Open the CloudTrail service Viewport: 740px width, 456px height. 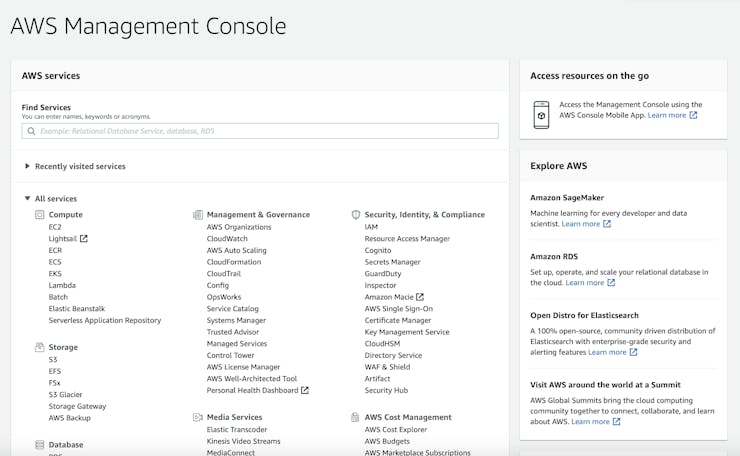[x=223, y=274]
